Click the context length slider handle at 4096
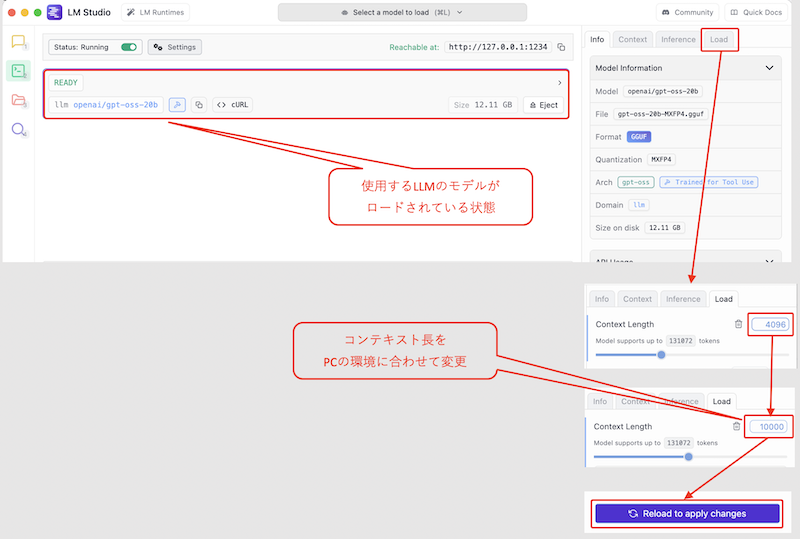800x539 pixels. 661,355
